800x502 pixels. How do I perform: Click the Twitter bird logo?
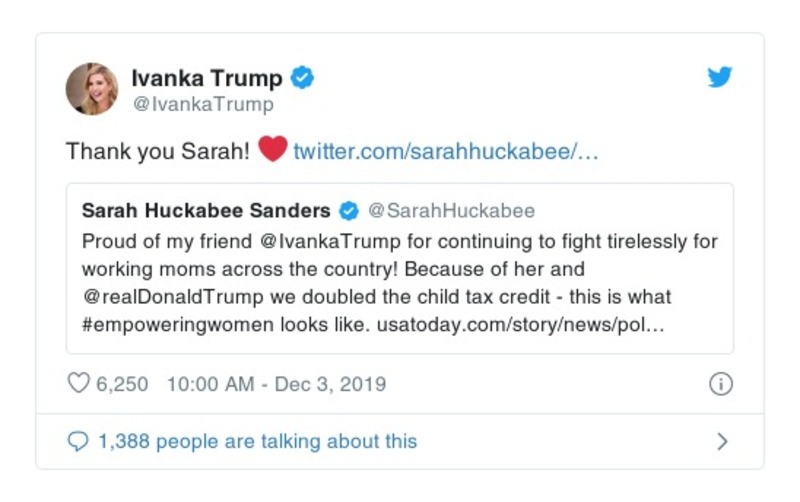pos(720,77)
